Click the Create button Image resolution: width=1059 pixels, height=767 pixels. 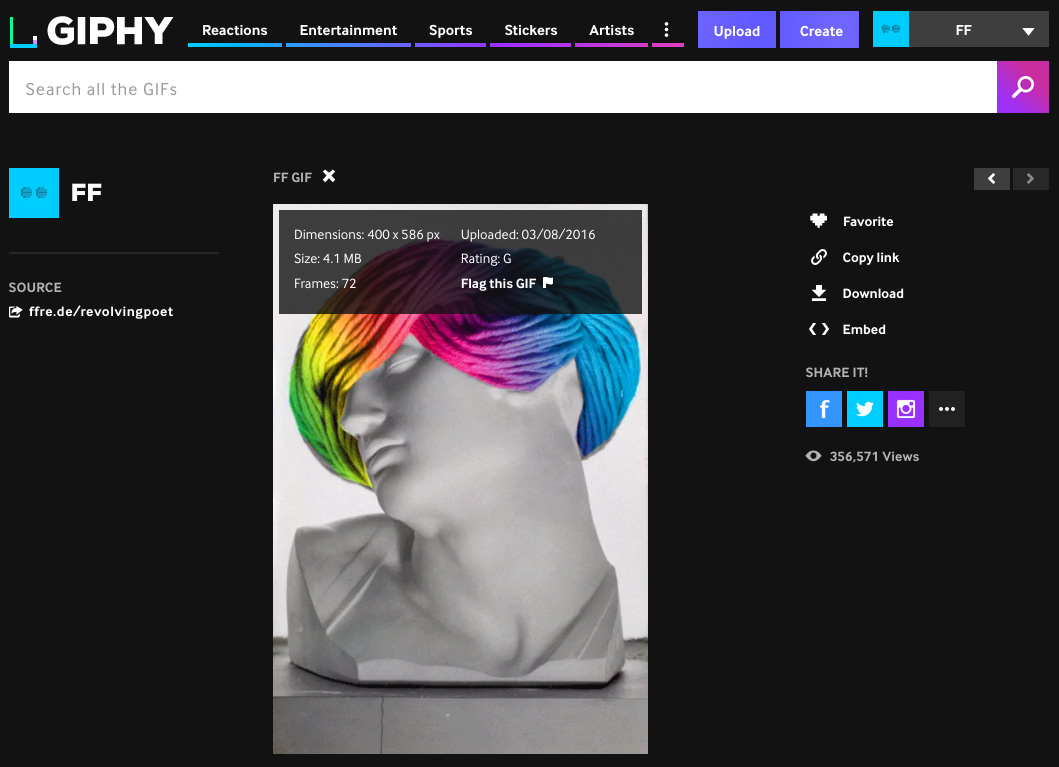click(820, 30)
